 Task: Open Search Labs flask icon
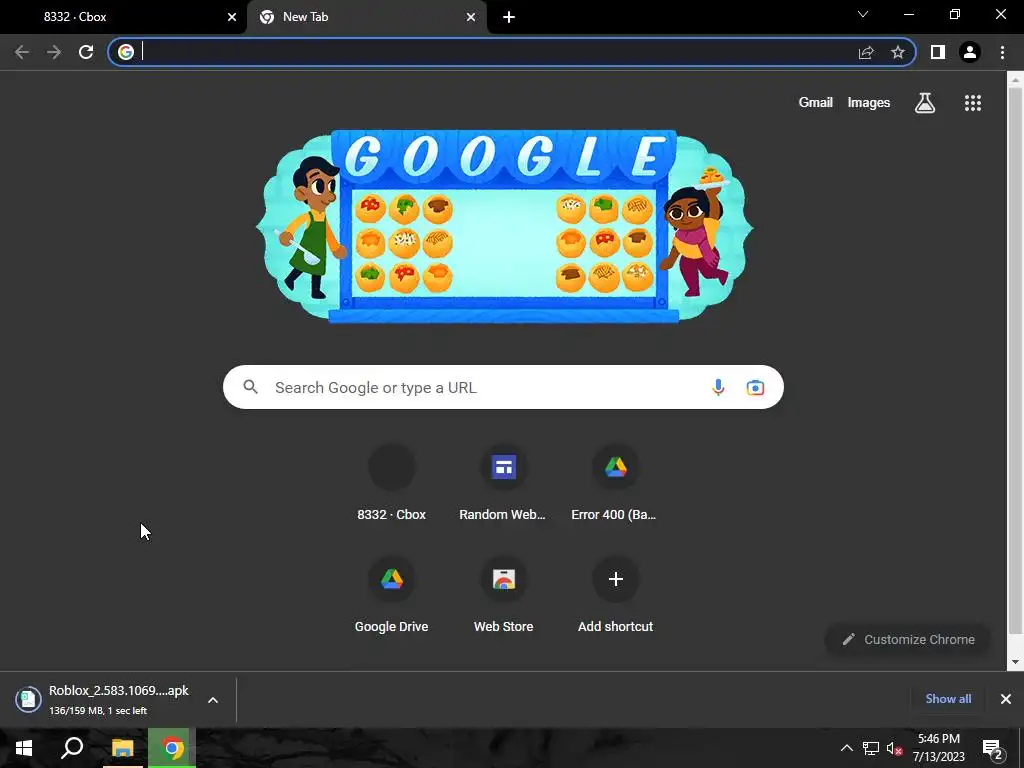925,103
